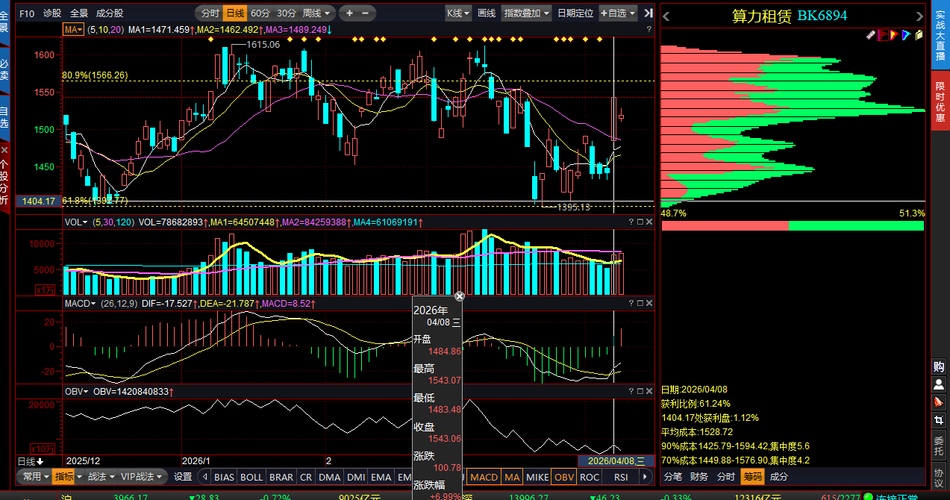Maximize the MACD indicator sub-panel
The width and height of the screenshot is (950, 500).
click(640, 303)
